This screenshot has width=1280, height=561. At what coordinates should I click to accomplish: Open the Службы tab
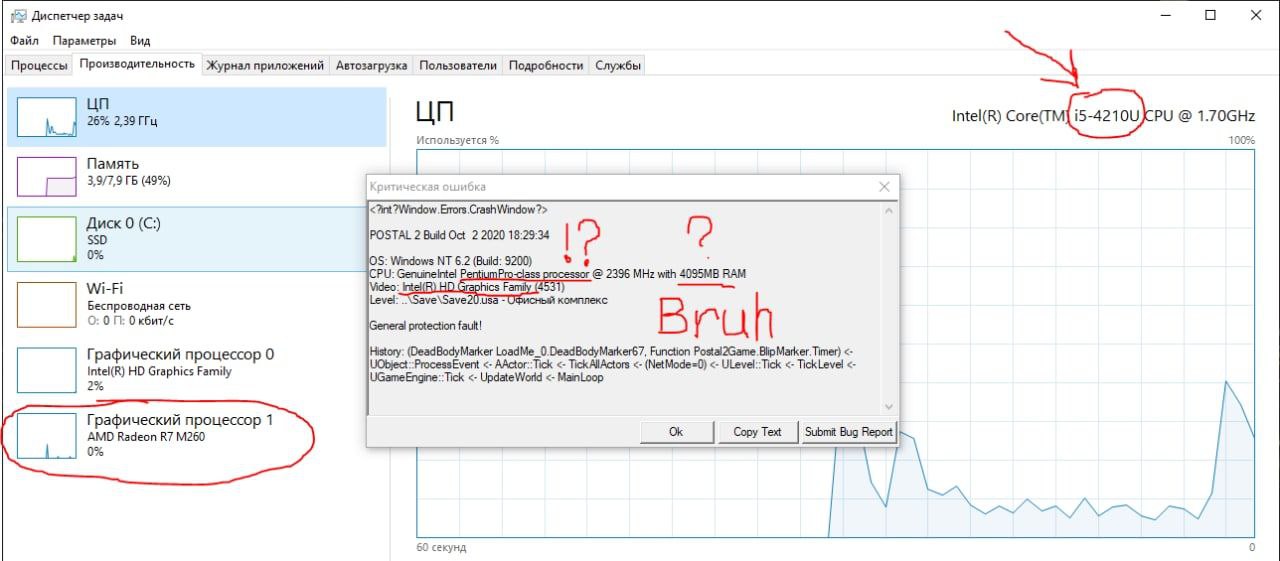point(618,65)
